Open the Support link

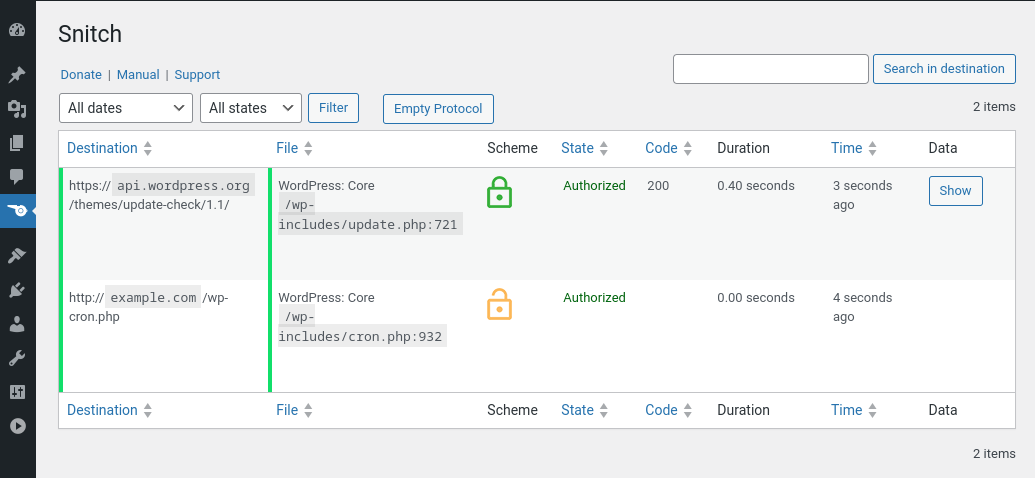click(197, 75)
